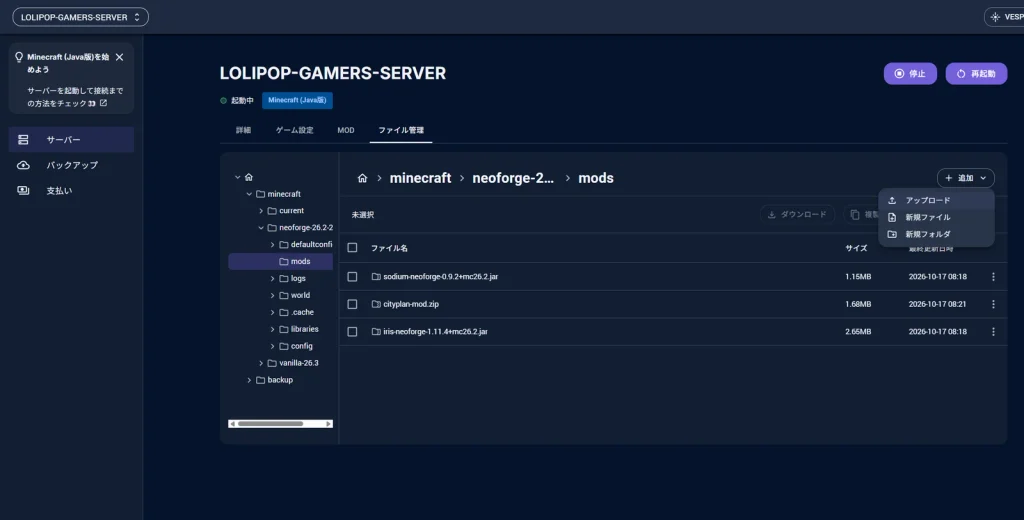Click the minecraft folder icon in tree
The height and width of the screenshot is (520, 1024).
coord(260,194)
